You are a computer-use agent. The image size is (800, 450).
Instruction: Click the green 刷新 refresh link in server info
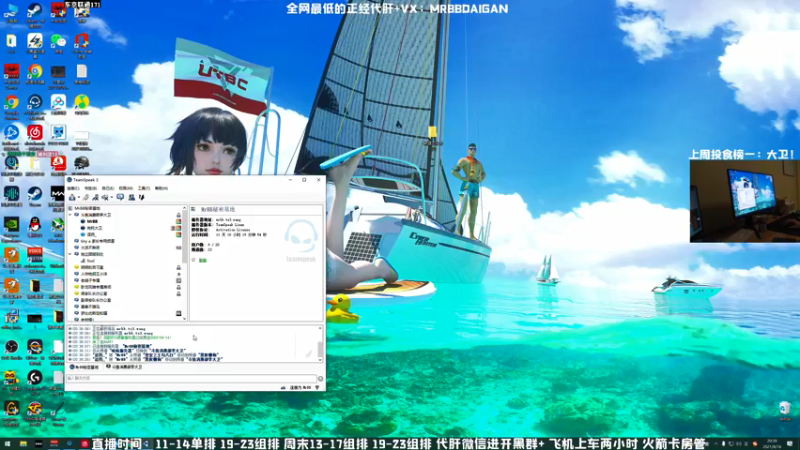[x=203, y=260]
